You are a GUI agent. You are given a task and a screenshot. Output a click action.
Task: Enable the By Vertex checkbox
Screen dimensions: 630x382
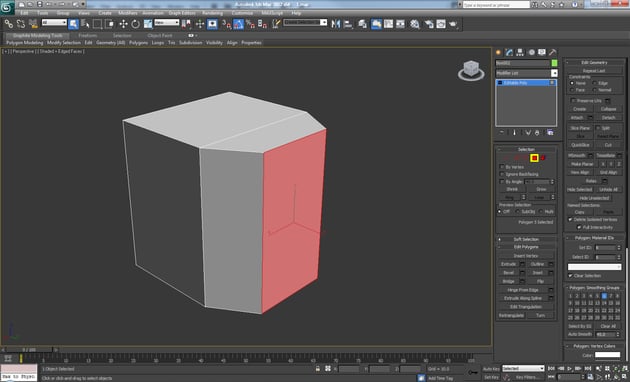coord(502,167)
